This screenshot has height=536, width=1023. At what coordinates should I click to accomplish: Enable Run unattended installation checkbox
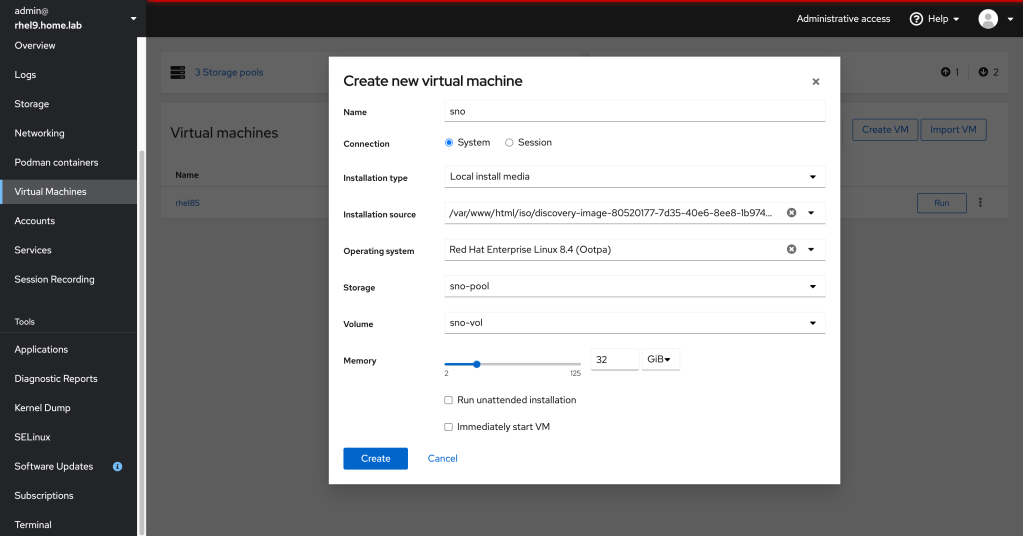[449, 400]
